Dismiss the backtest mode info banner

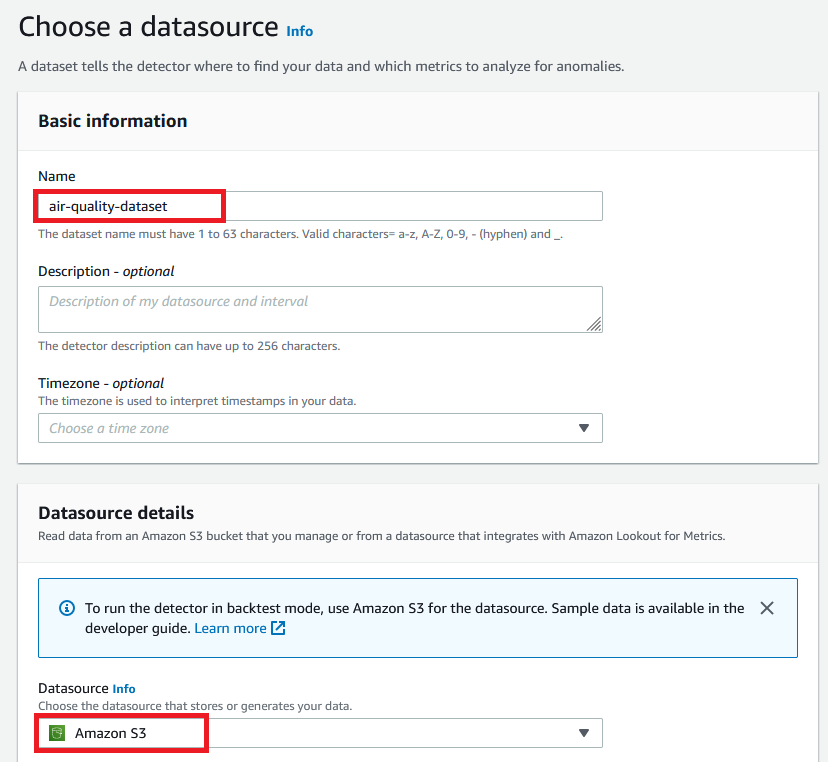(767, 608)
